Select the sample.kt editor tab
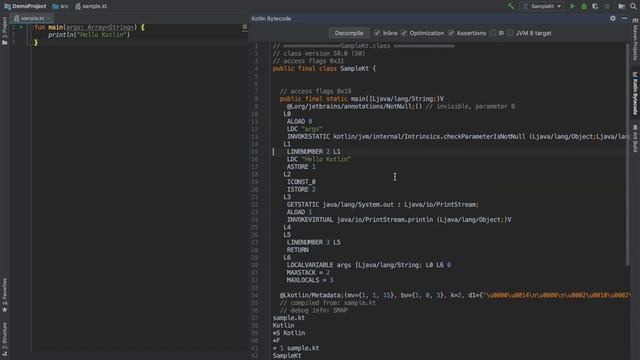 point(32,18)
